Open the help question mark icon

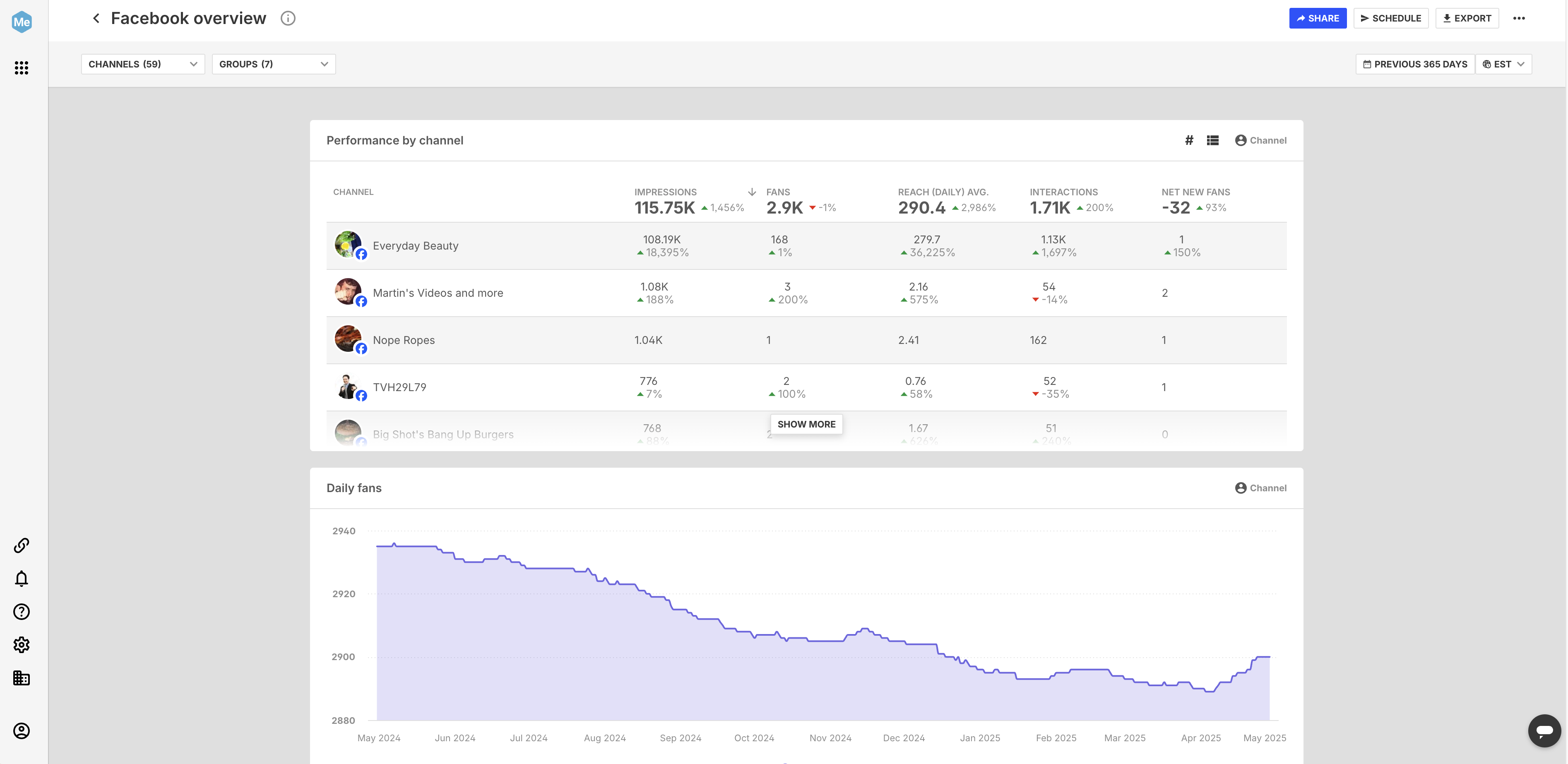pos(21,611)
